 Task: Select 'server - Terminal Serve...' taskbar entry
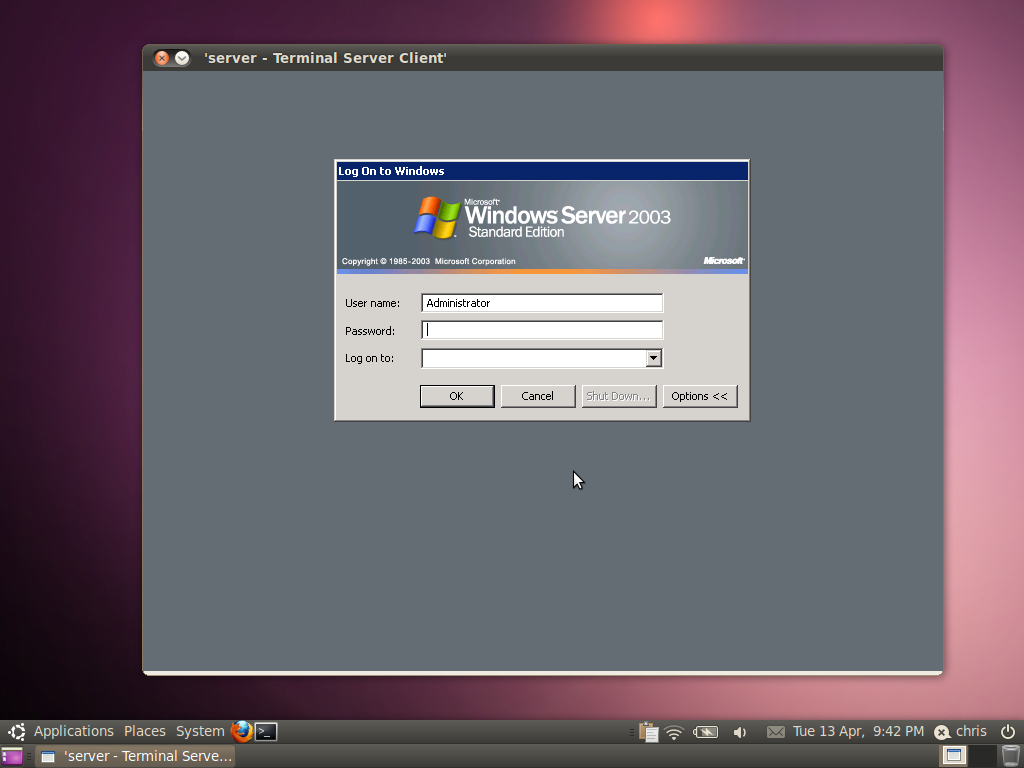[x=135, y=756]
